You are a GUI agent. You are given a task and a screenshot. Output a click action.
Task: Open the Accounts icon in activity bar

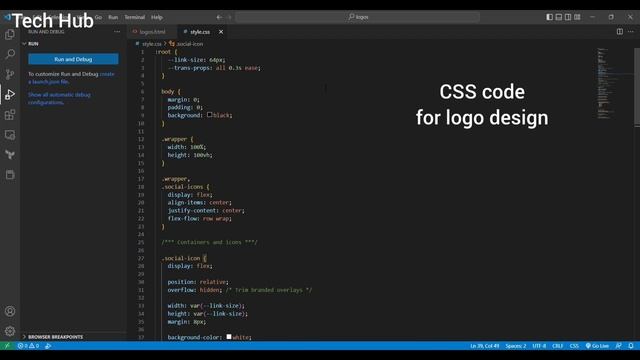[10, 311]
